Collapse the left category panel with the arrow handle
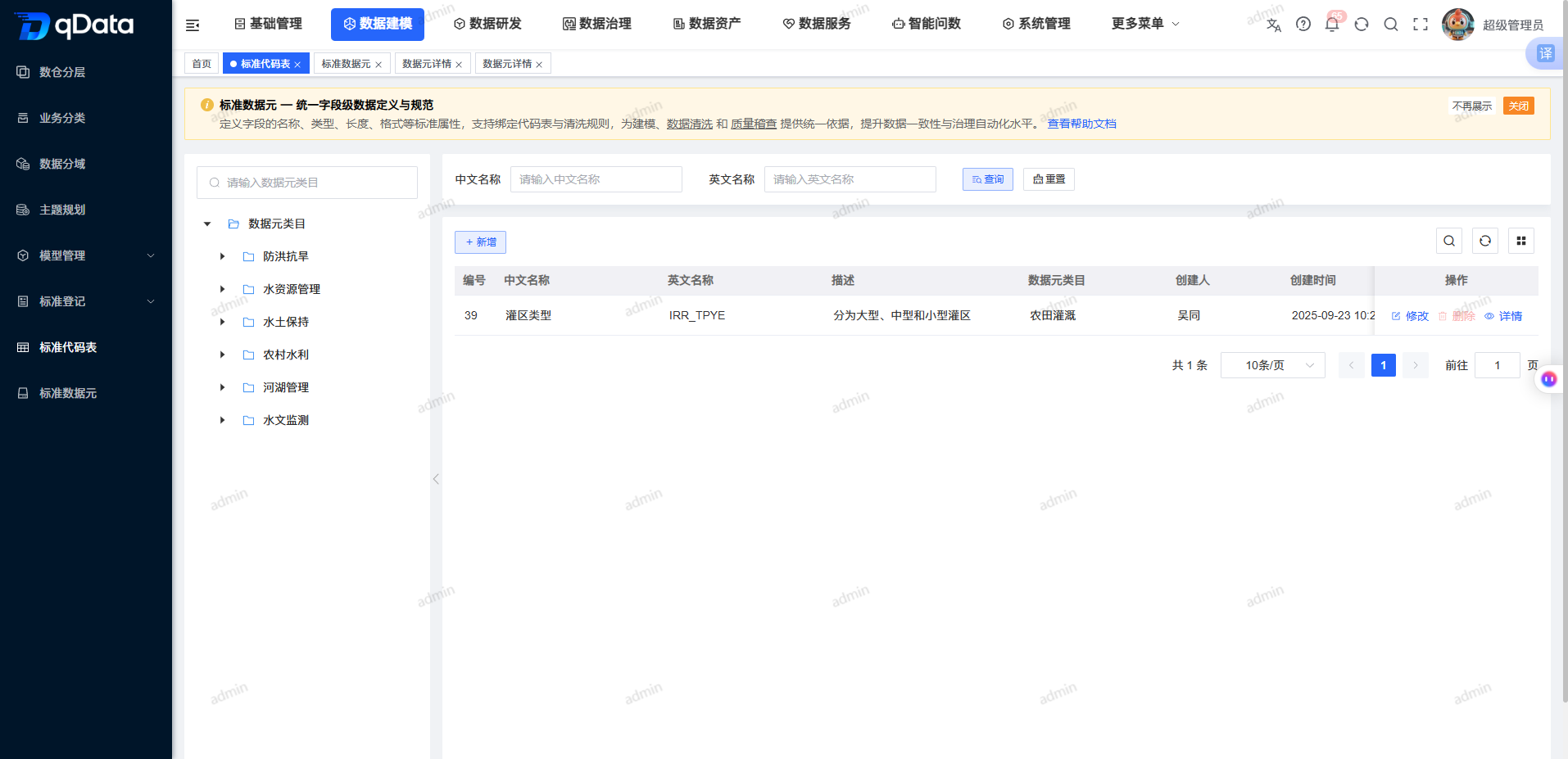1568x759 pixels. (x=436, y=479)
